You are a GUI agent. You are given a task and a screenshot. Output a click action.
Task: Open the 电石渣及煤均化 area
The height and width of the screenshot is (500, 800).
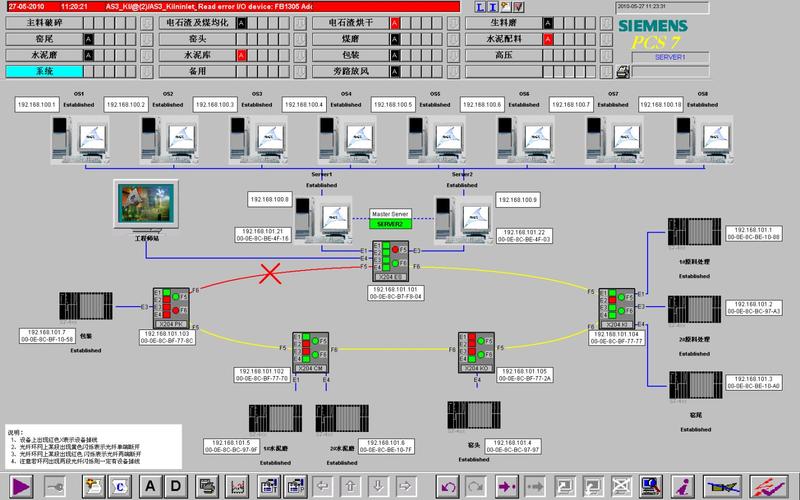(197, 23)
